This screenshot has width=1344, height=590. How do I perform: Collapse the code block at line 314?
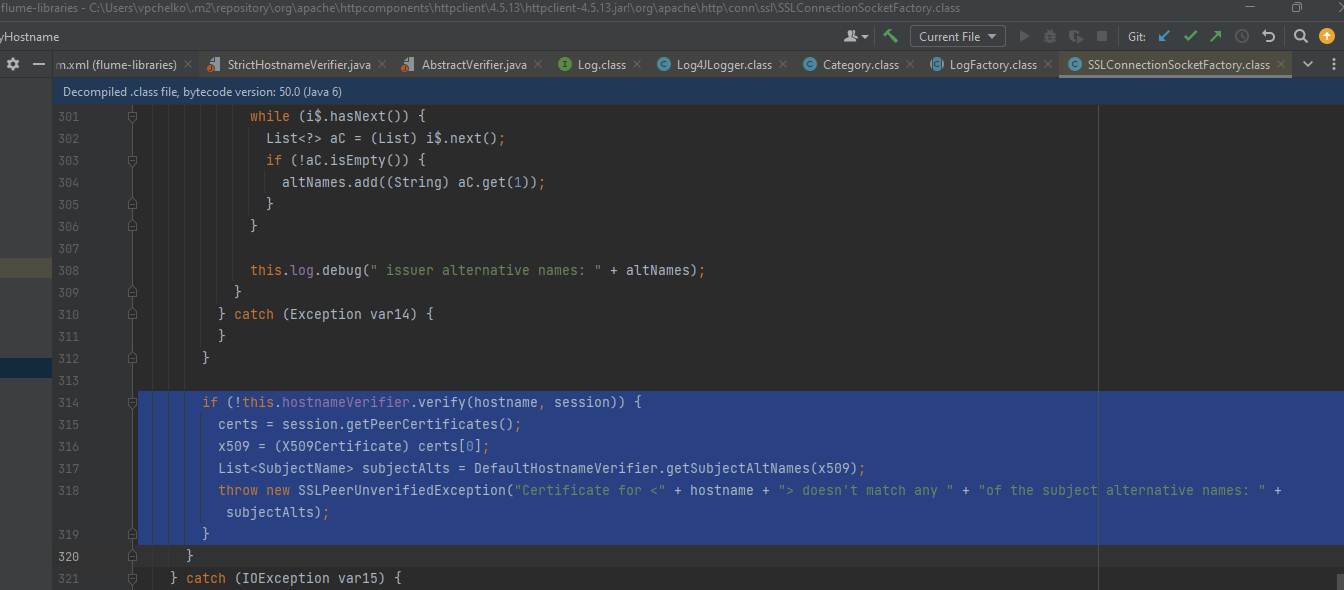pyautogui.click(x=131, y=402)
